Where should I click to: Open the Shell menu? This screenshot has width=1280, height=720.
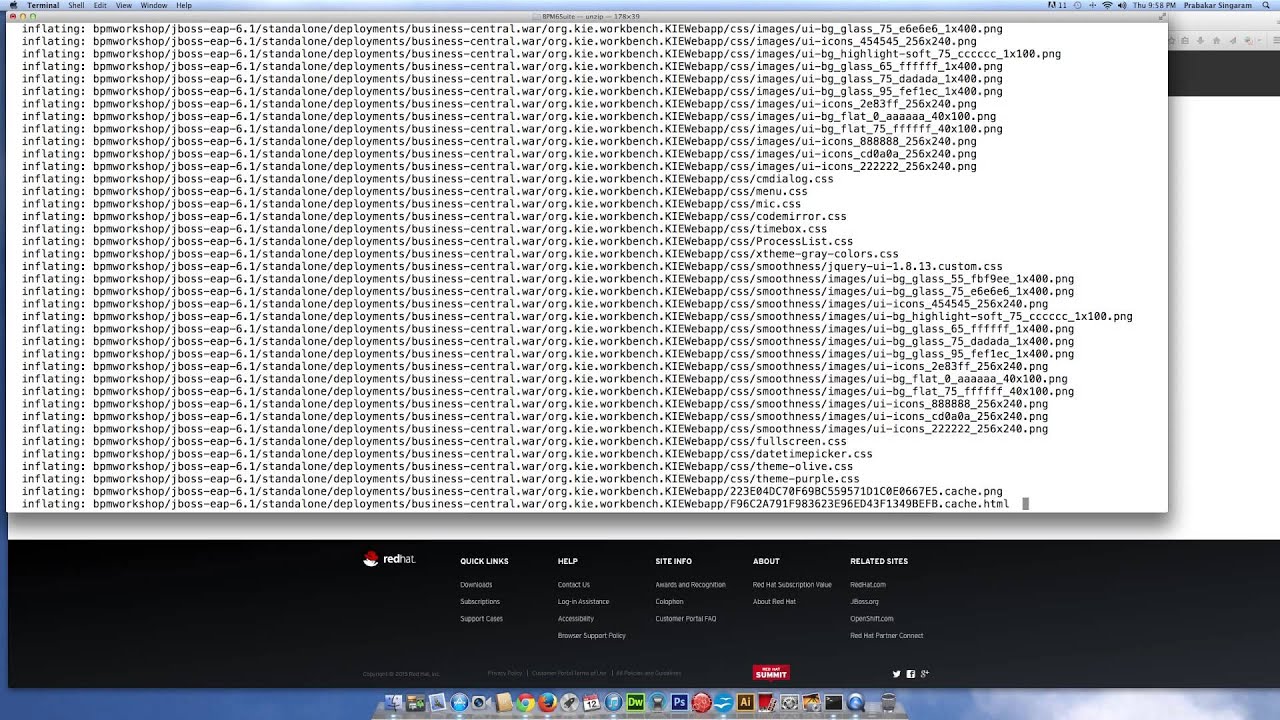pyautogui.click(x=76, y=6)
